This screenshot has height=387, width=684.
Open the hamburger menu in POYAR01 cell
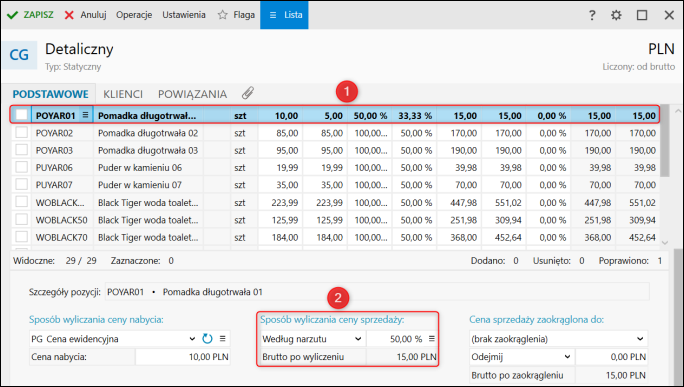(86, 115)
